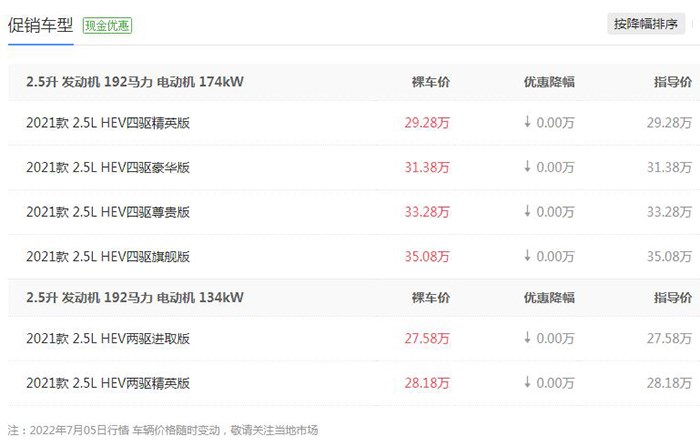This screenshot has width=700, height=446.
Task: Click the down arrow in 四驱旗舰版 row
Action: click(527, 255)
